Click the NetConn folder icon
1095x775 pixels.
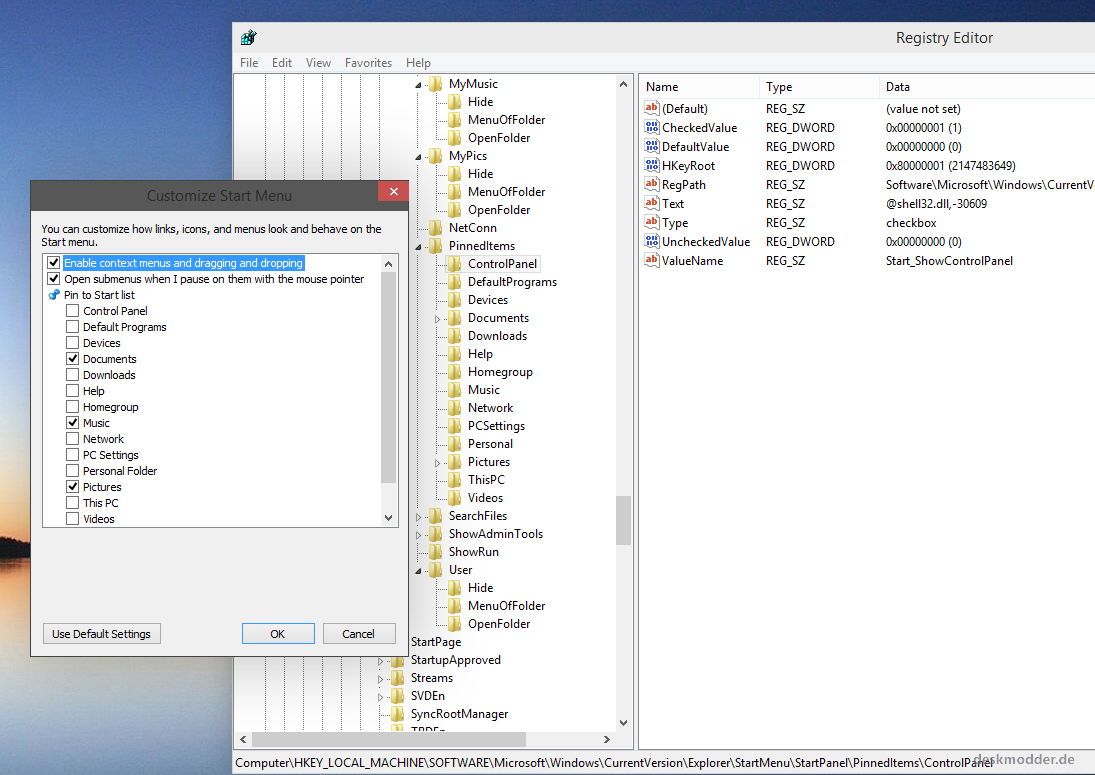436,228
